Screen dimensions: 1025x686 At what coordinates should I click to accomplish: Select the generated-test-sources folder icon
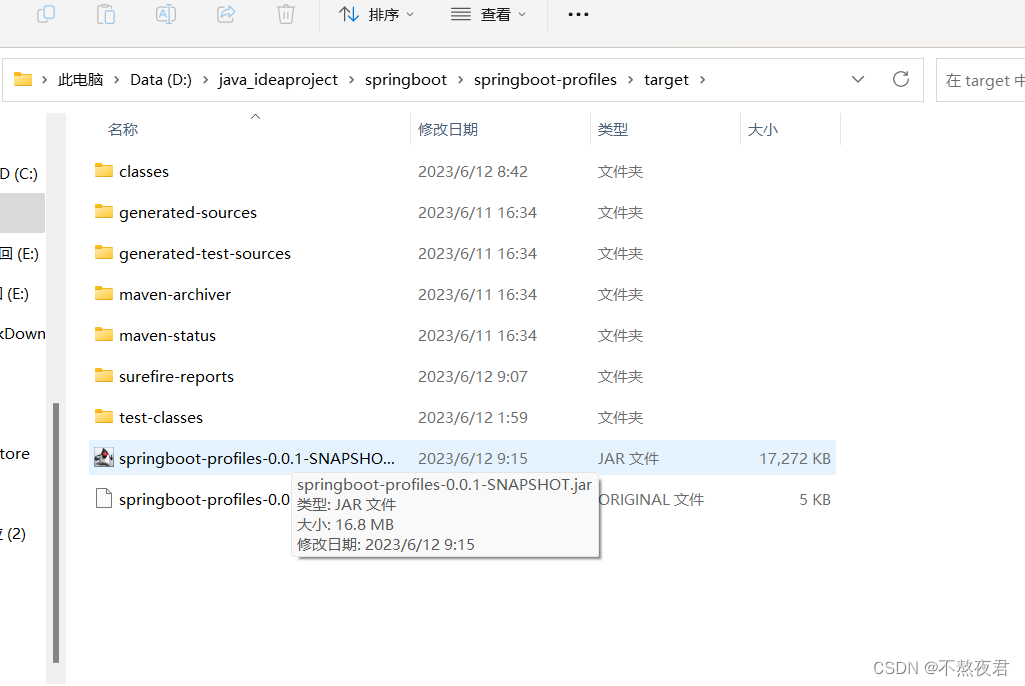point(104,252)
